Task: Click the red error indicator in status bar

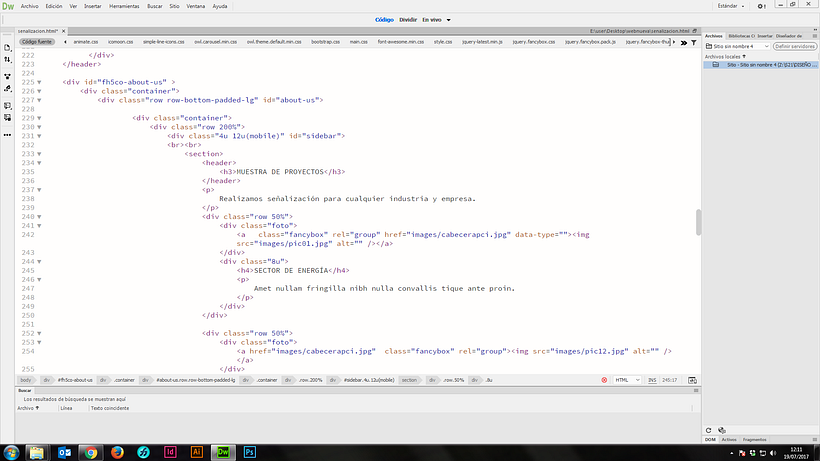Action: 604,380
